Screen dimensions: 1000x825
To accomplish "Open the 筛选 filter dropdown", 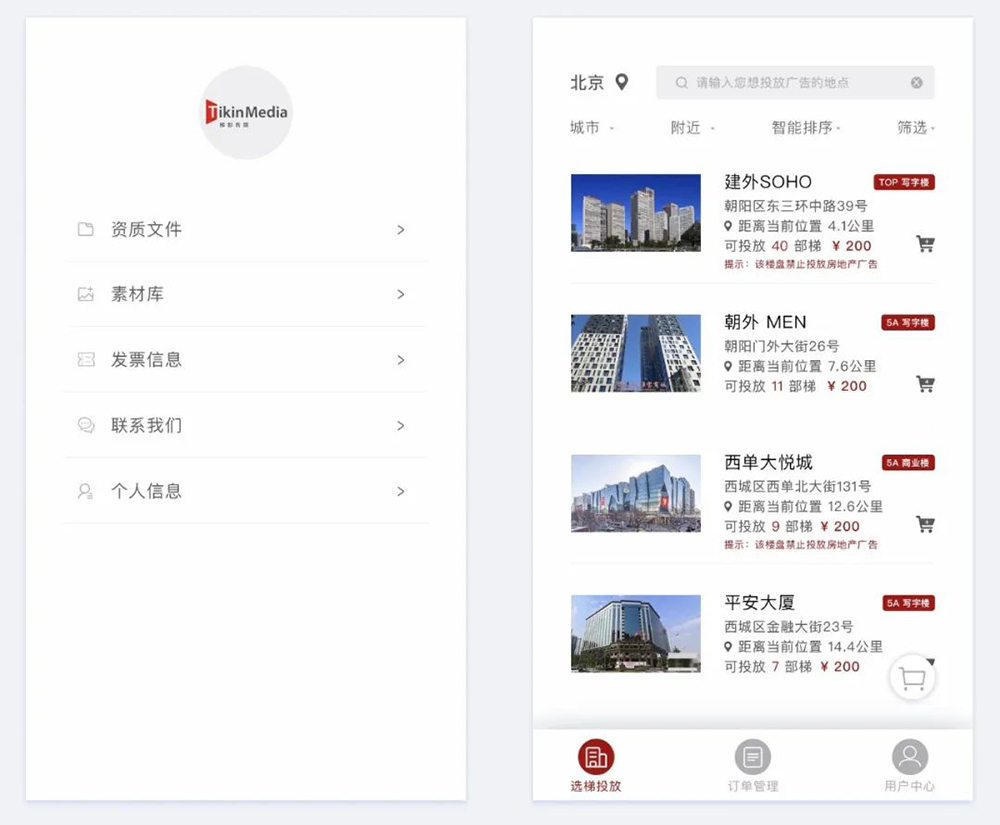I will (x=915, y=128).
